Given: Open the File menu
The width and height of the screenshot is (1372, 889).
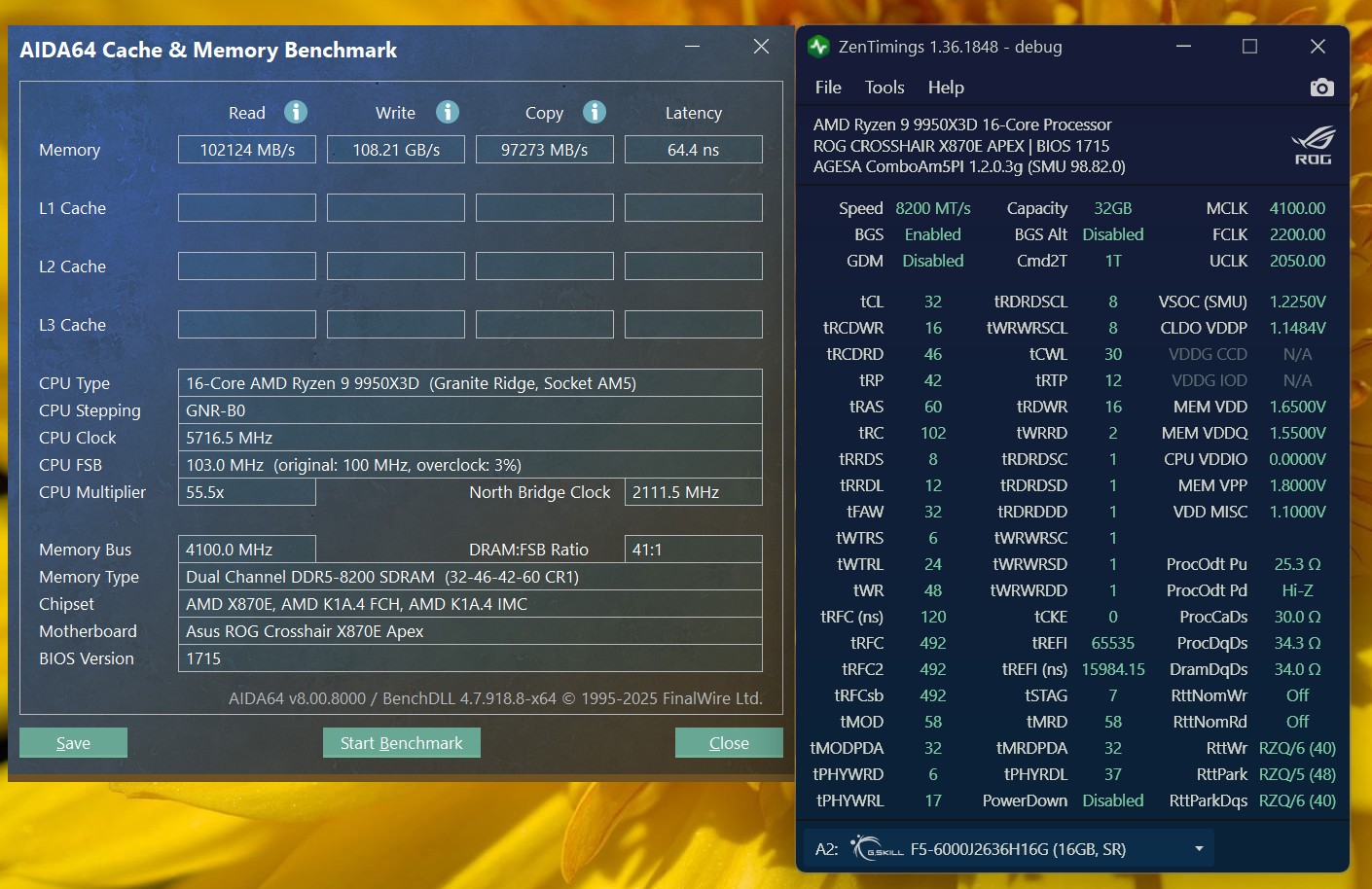Looking at the screenshot, I should [828, 88].
